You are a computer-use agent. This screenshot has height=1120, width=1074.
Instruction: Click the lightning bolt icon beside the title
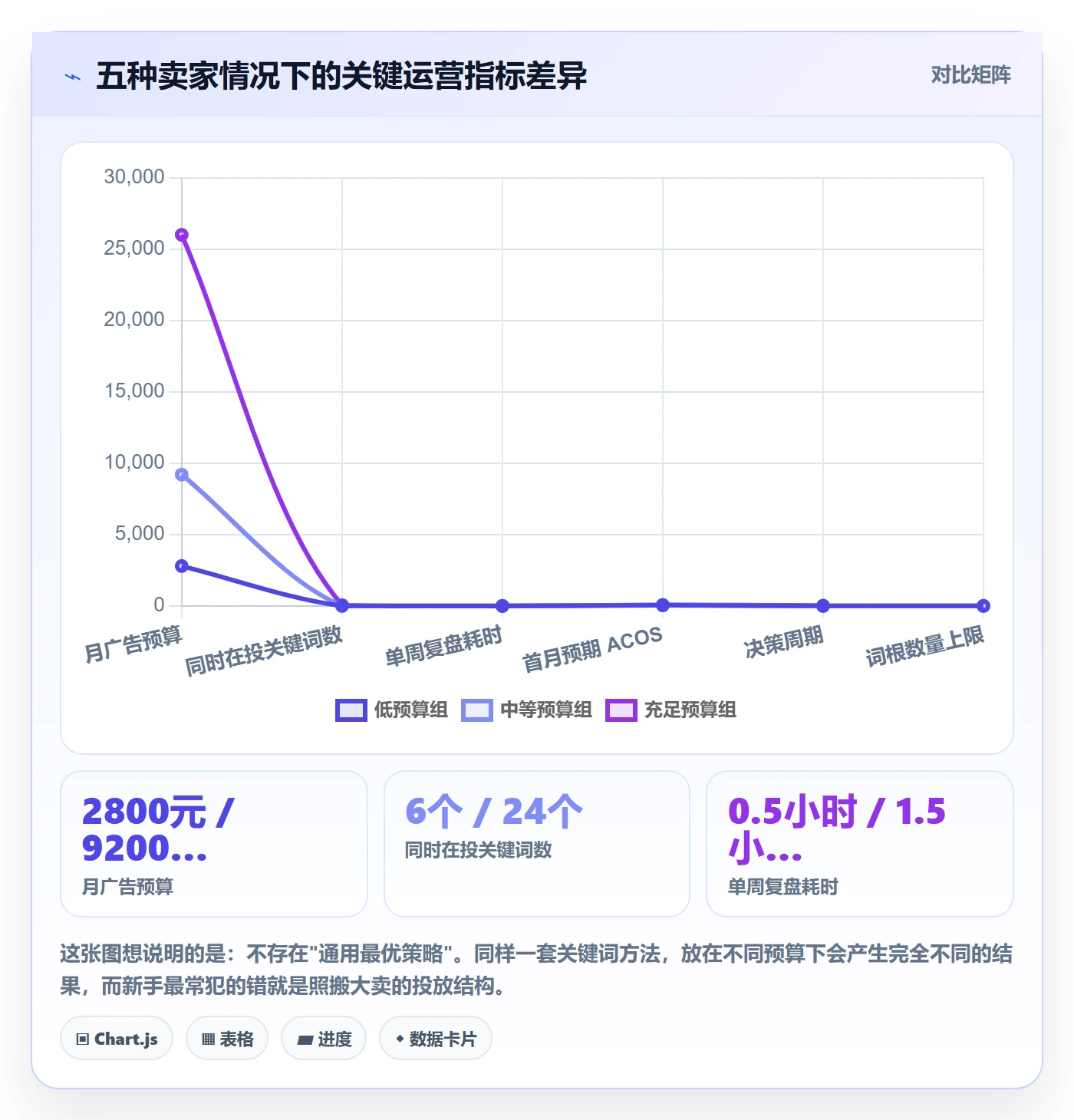coord(73,77)
